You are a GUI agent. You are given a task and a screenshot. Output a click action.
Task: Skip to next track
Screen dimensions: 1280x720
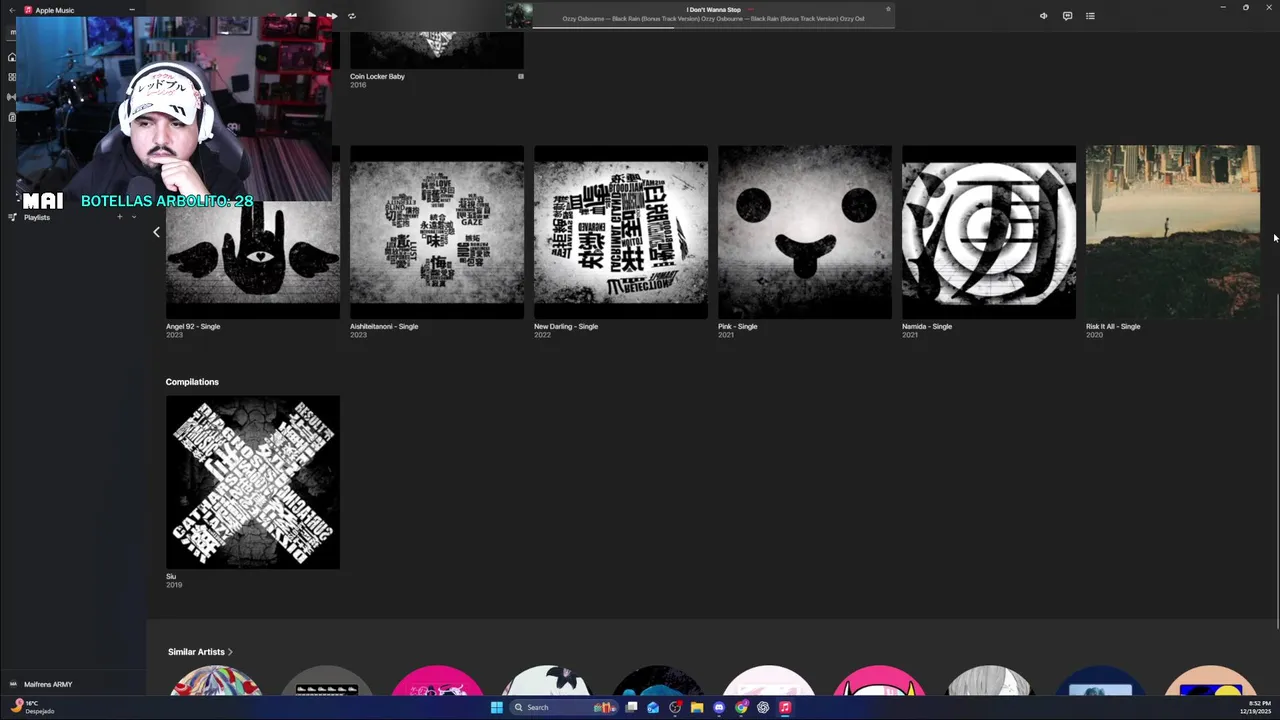coord(332,16)
